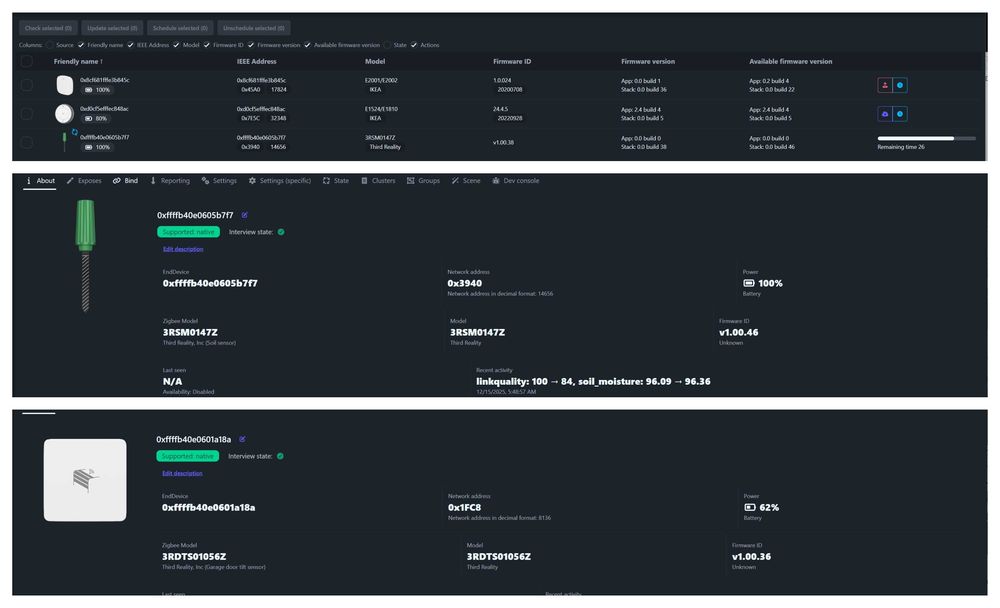This screenshot has width=1000, height=608.
Task: Click friendly name 0xffffb40e0605b7f7 in table
Action: point(105,138)
